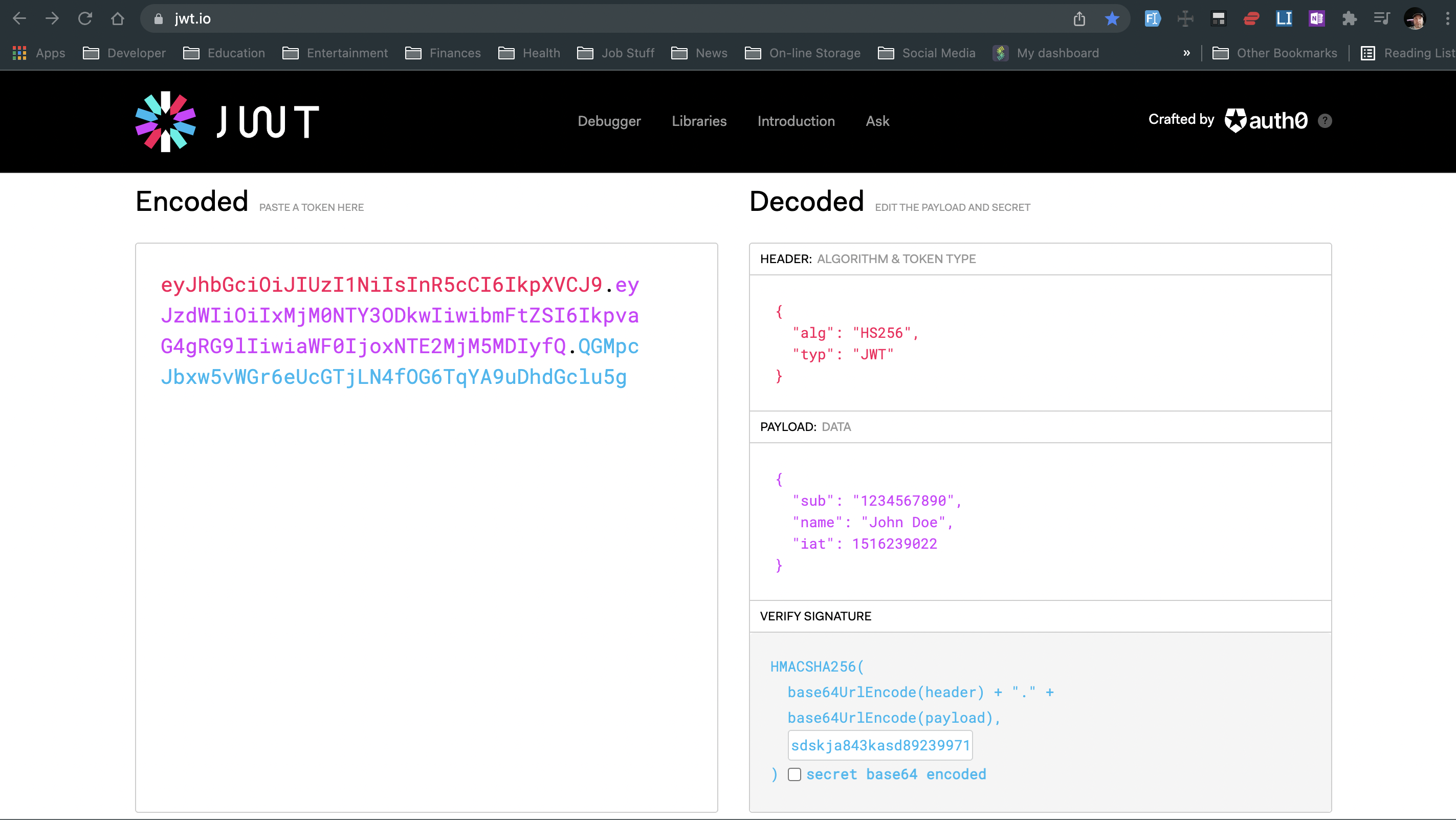Image resolution: width=1456 pixels, height=820 pixels.
Task: Enable secret base64 encoded checkbox
Action: click(794, 774)
